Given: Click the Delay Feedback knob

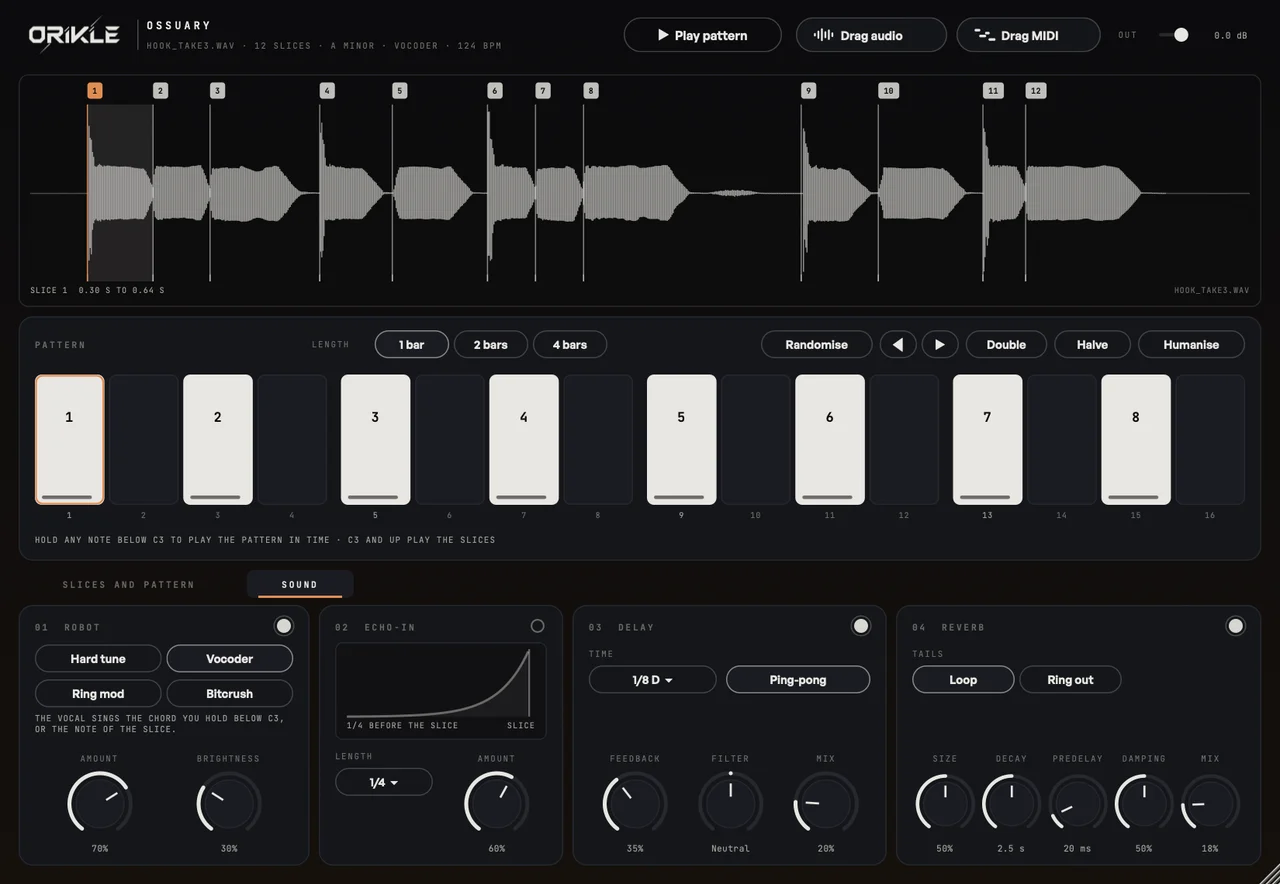Looking at the screenshot, I should pos(635,802).
